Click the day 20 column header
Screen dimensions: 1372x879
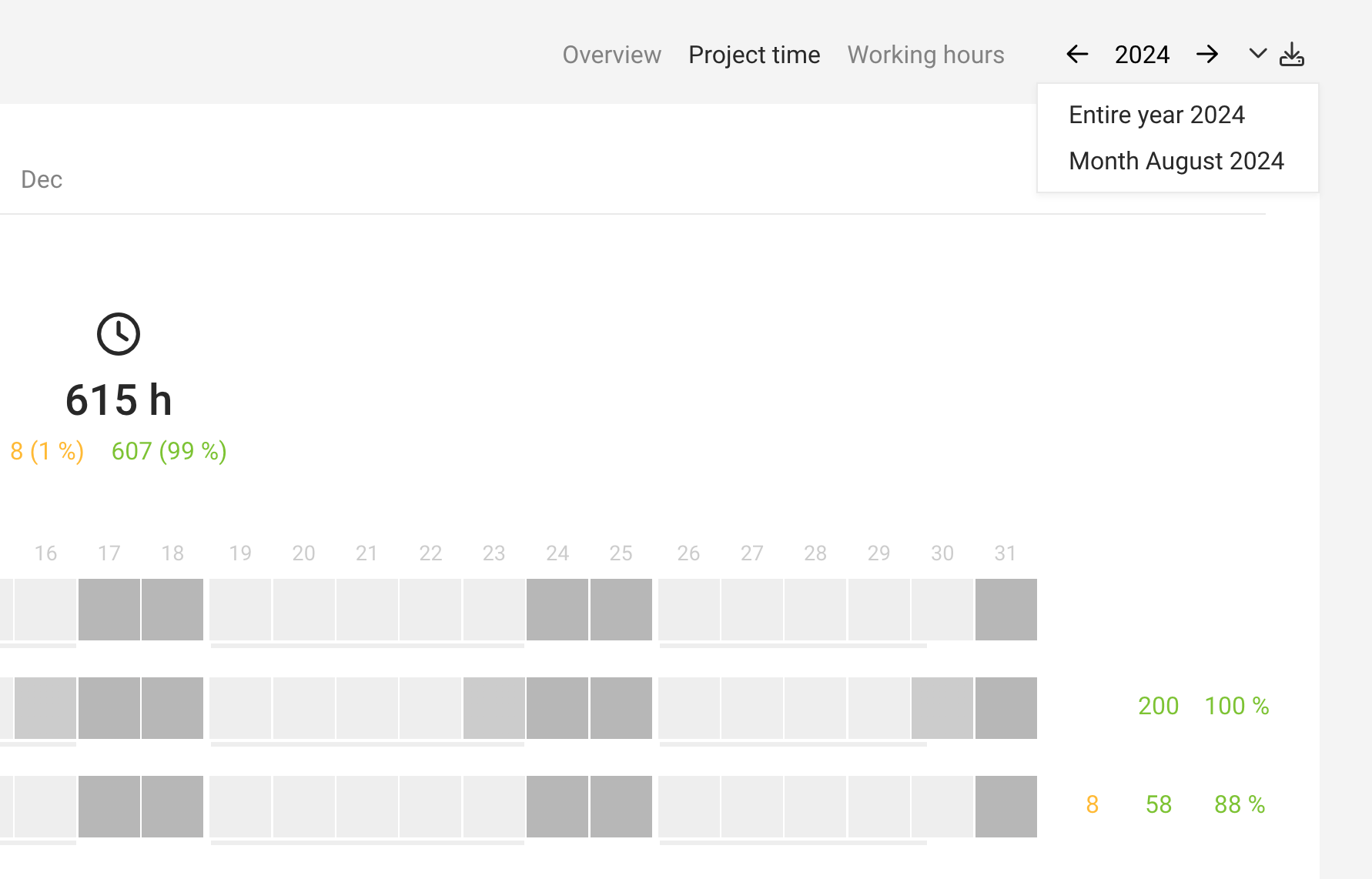(x=303, y=553)
